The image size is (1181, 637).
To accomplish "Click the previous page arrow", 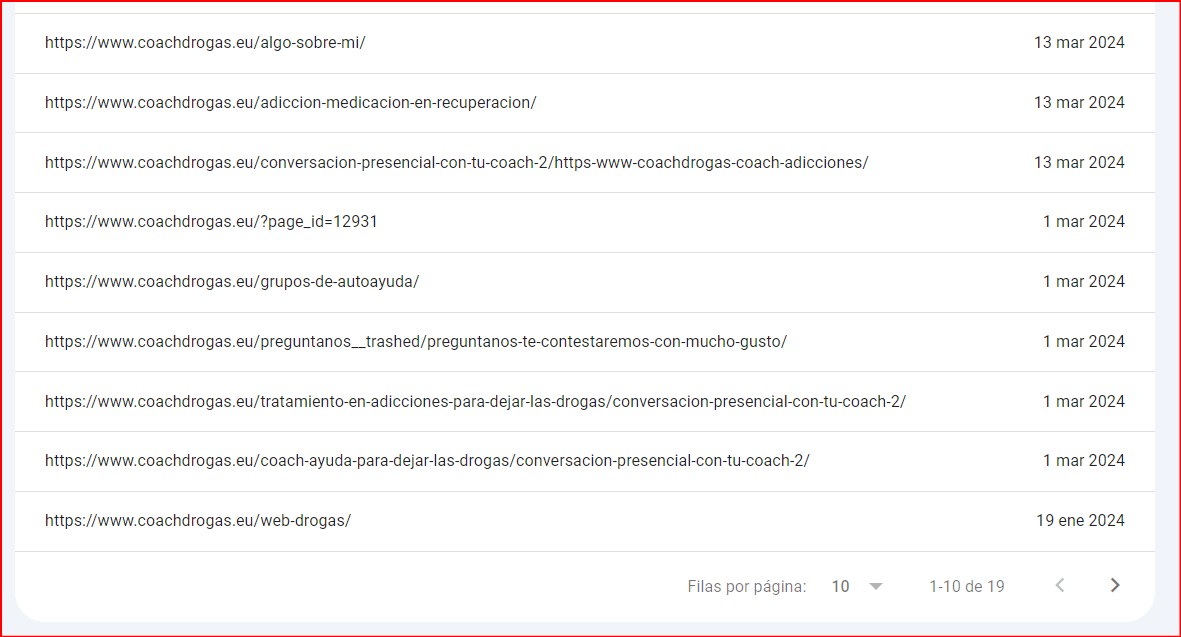I will (x=1060, y=585).
